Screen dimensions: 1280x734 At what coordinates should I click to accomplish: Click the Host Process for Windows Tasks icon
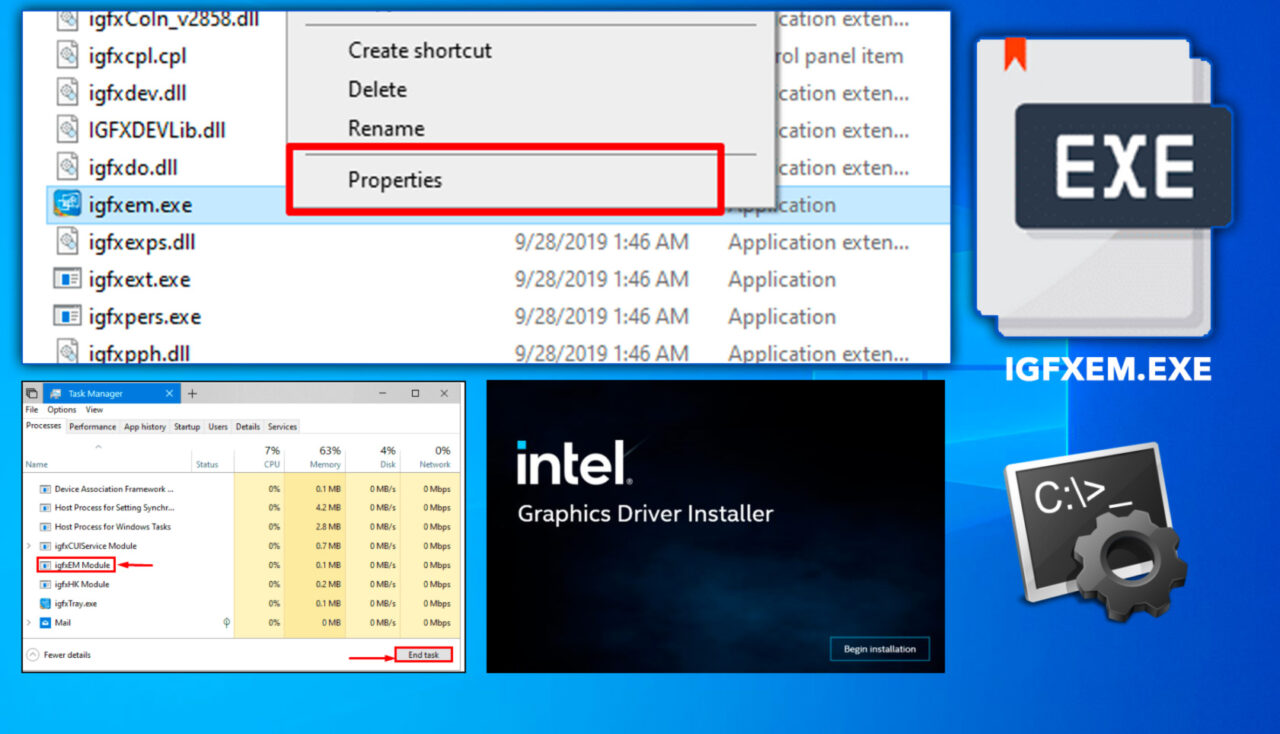pos(45,527)
